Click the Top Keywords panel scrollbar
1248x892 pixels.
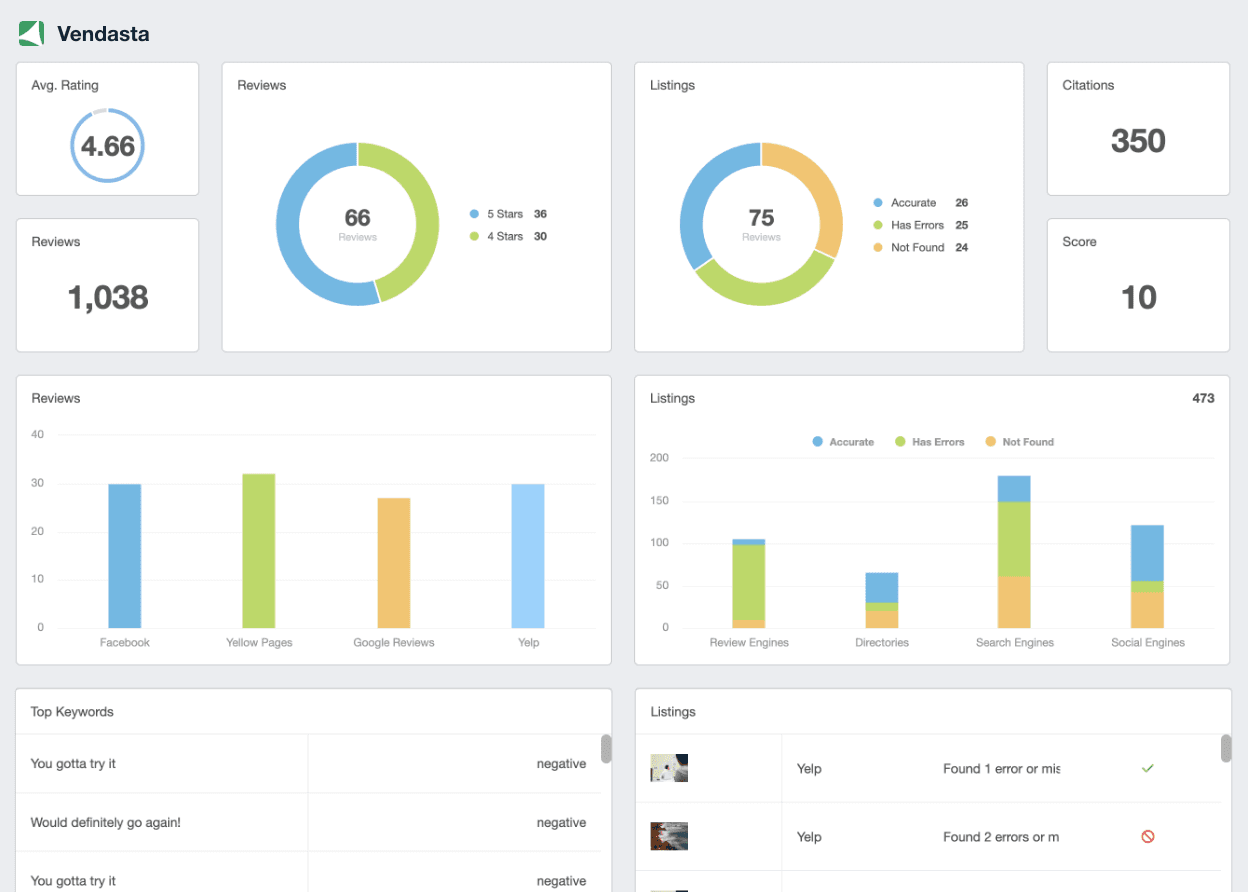pos(604,751)
